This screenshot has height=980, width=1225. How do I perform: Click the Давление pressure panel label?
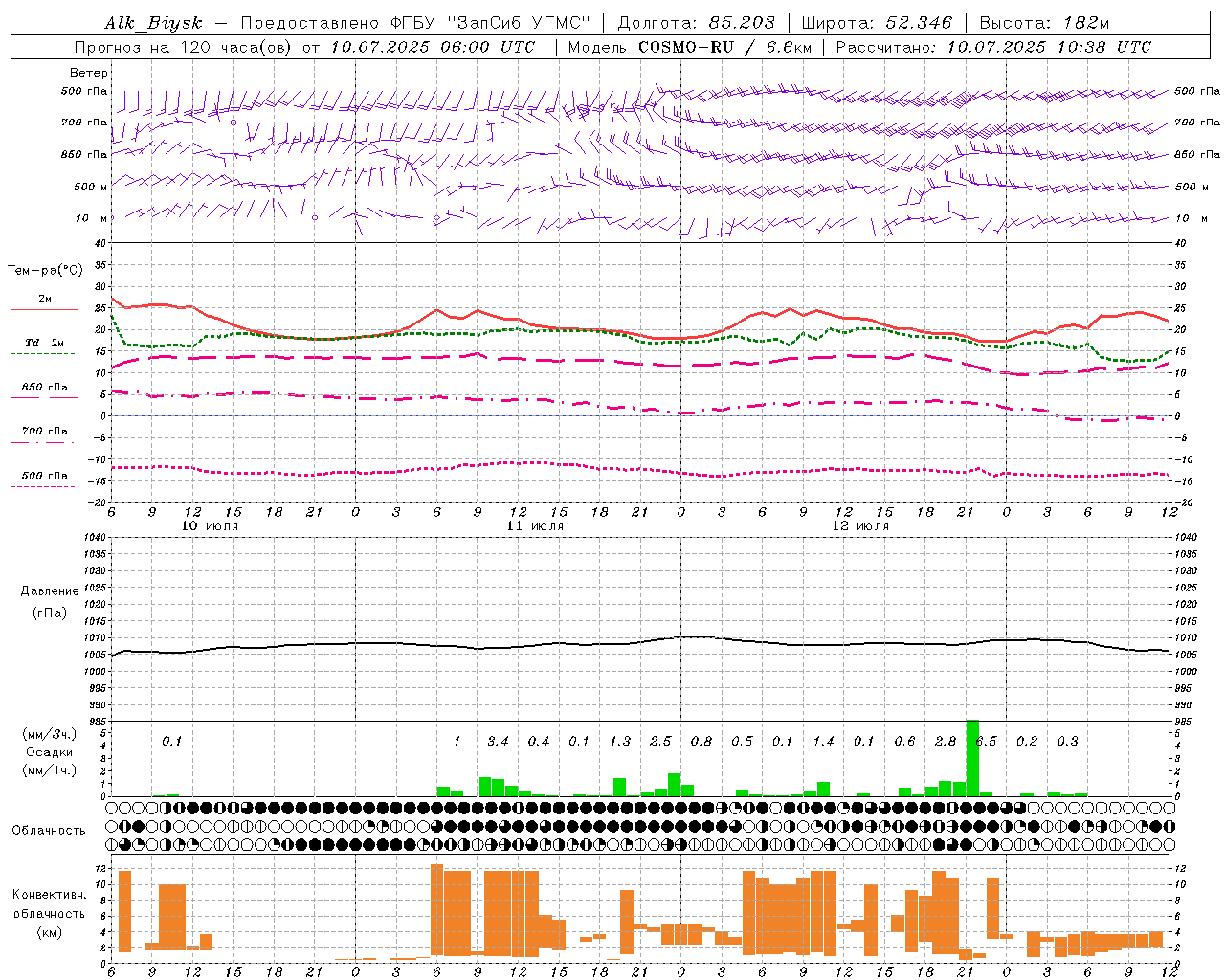point(50,591)
